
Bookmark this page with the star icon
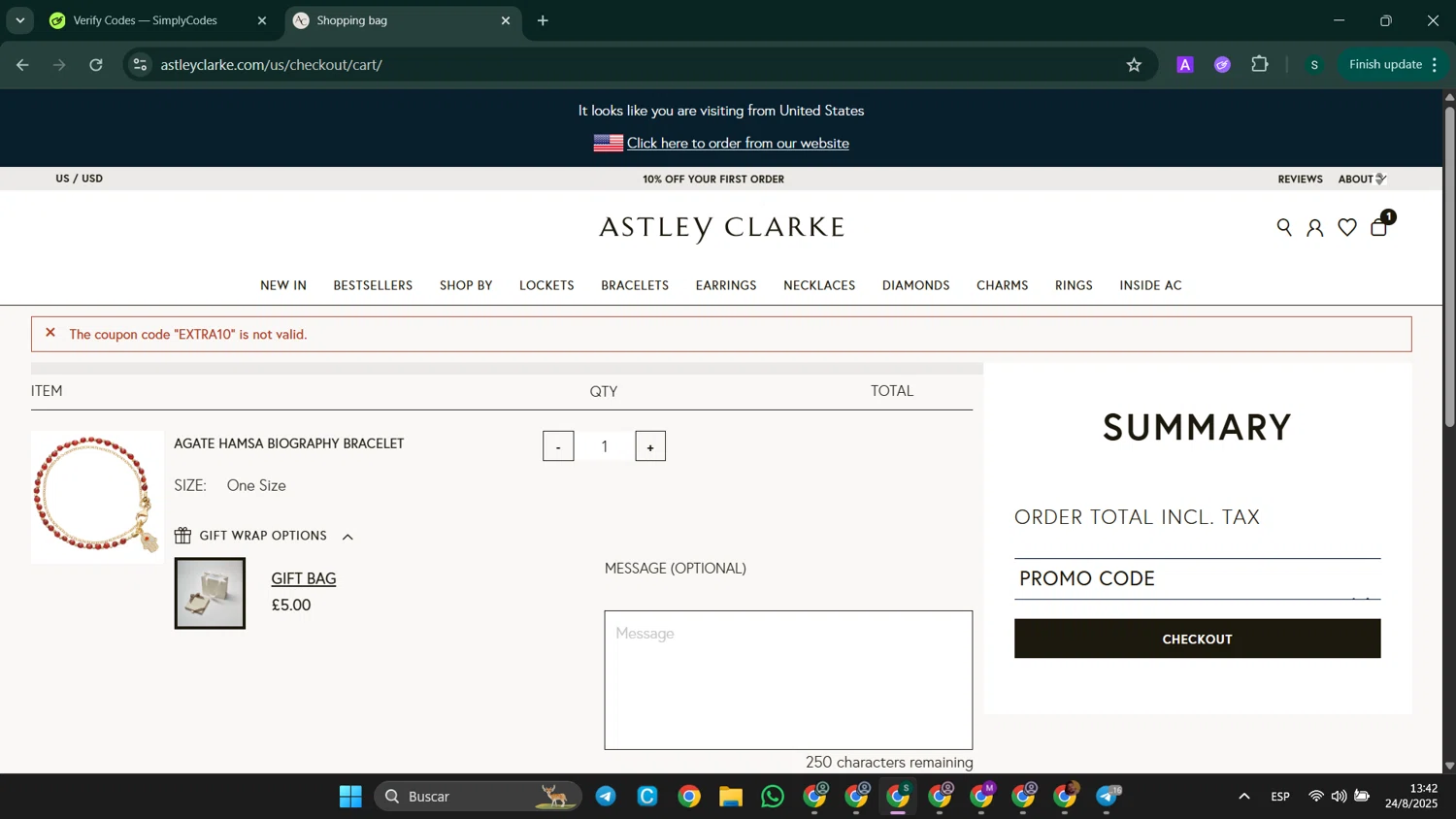point(1134,65)
